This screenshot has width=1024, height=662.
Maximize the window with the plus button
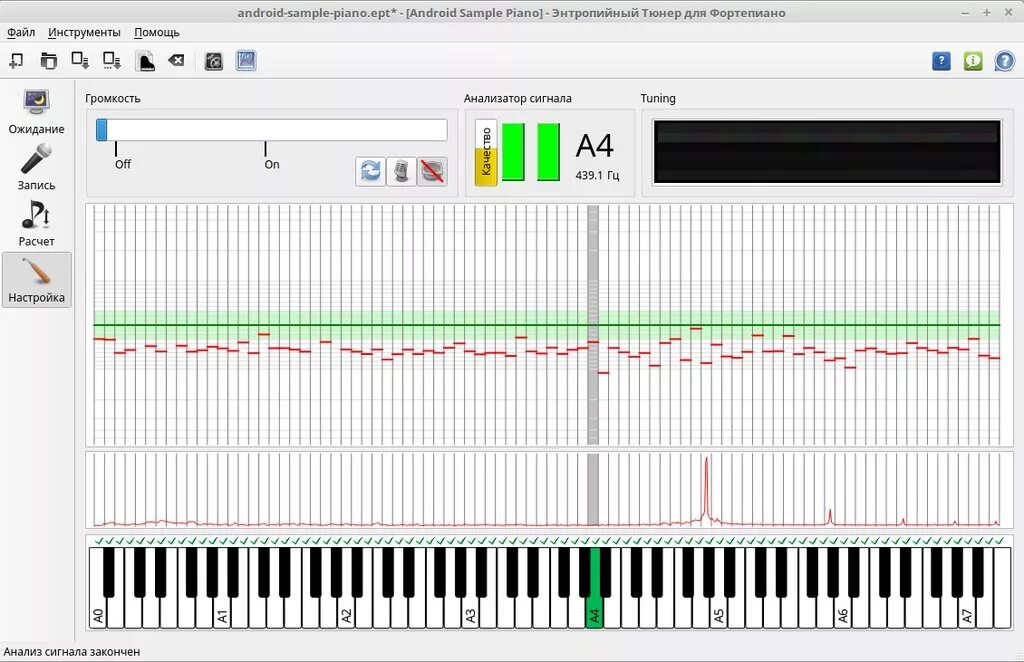pyautogui.click(x=987, y=12)
